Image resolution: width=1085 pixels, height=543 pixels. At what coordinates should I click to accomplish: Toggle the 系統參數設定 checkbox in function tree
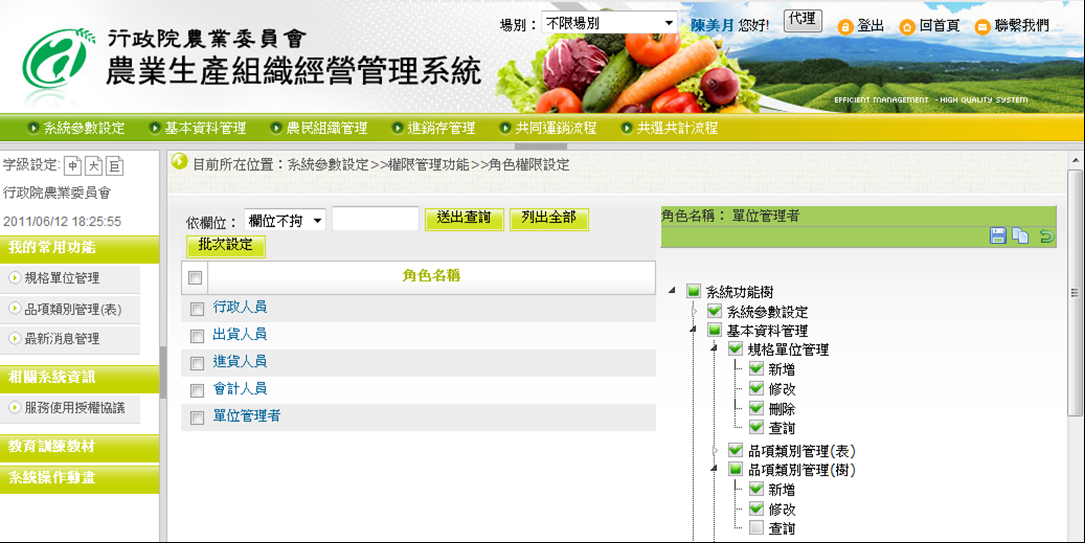[x=715, y=311]
